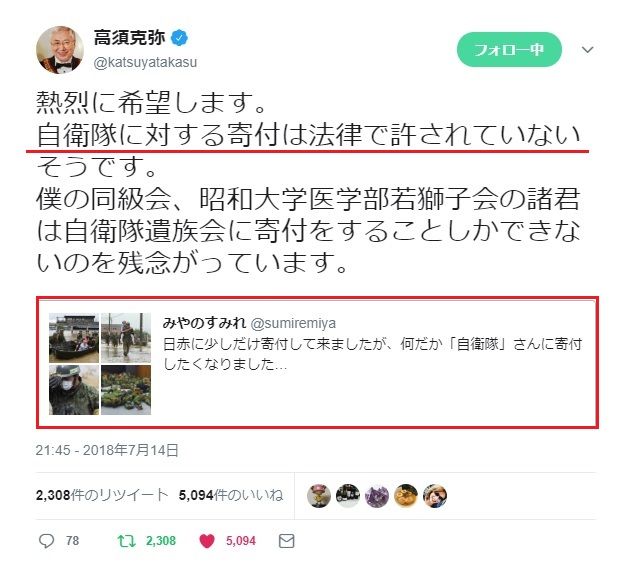Screen dimensions: 627x567
Task: Toggle the フォロー中 following button
Action: point(509,50)
